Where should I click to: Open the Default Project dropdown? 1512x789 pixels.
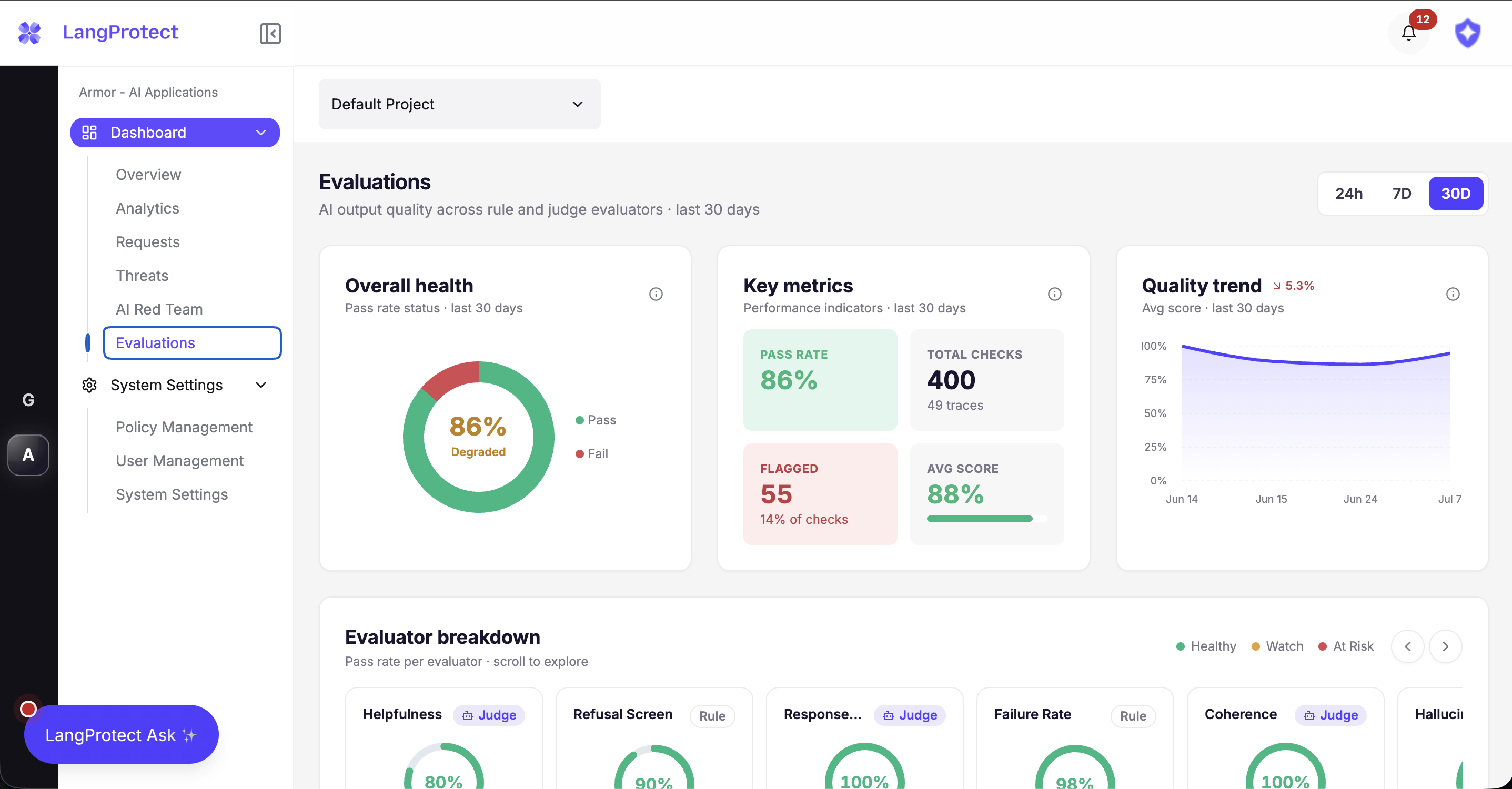click(x=459, y=104)
